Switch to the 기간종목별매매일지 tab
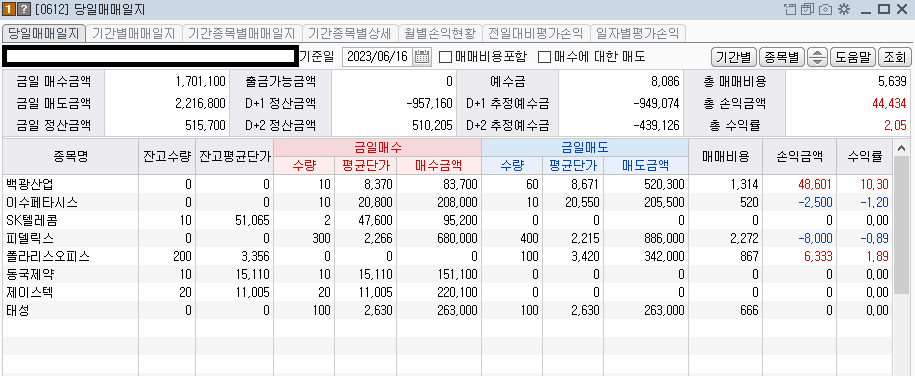The image size is (915, 376). [242, 33]
